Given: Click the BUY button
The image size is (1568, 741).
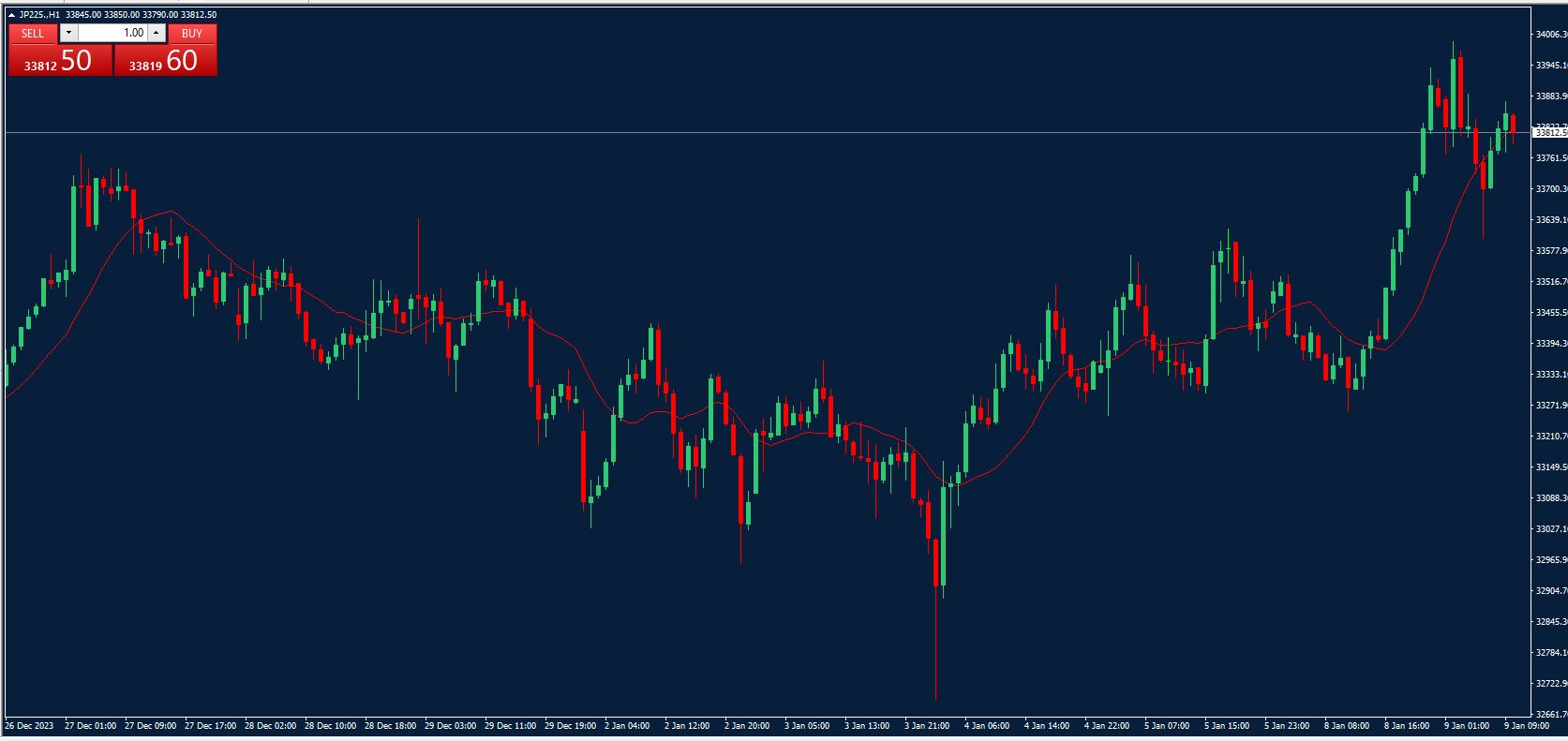Looking at the screenshot, I should tap(192, 34).
